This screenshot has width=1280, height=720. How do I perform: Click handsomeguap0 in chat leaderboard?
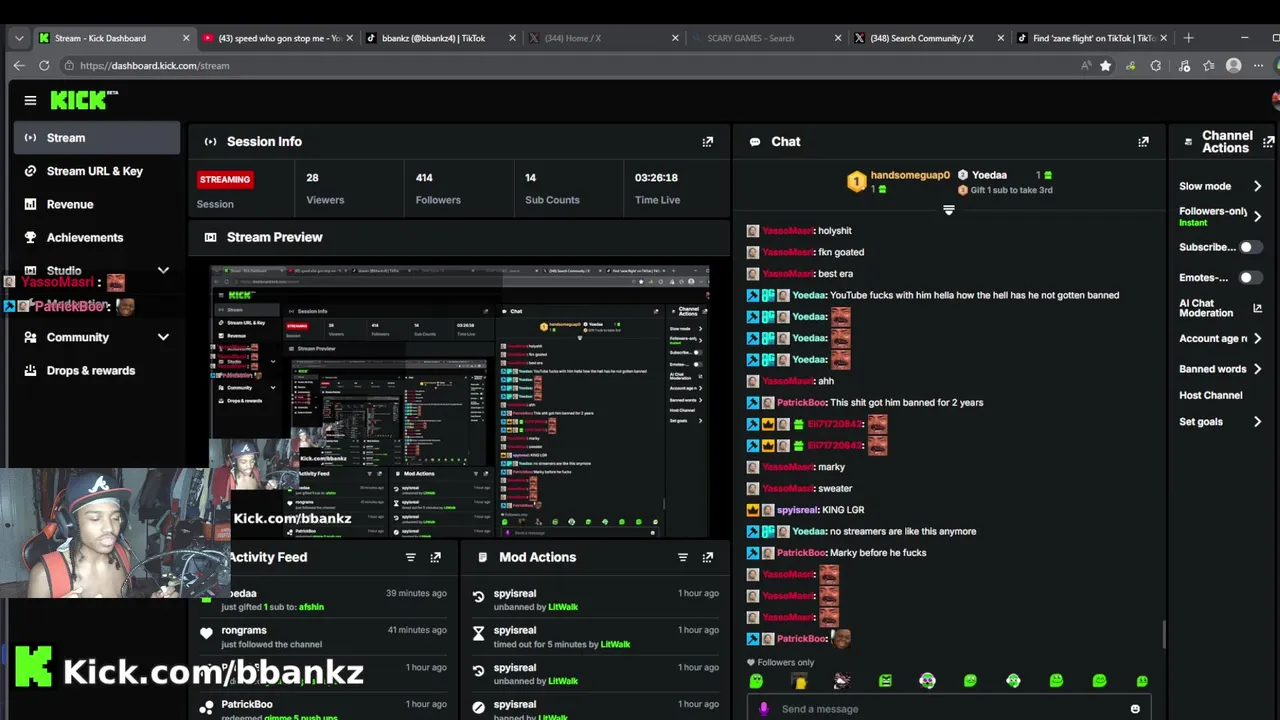point(909,175)
